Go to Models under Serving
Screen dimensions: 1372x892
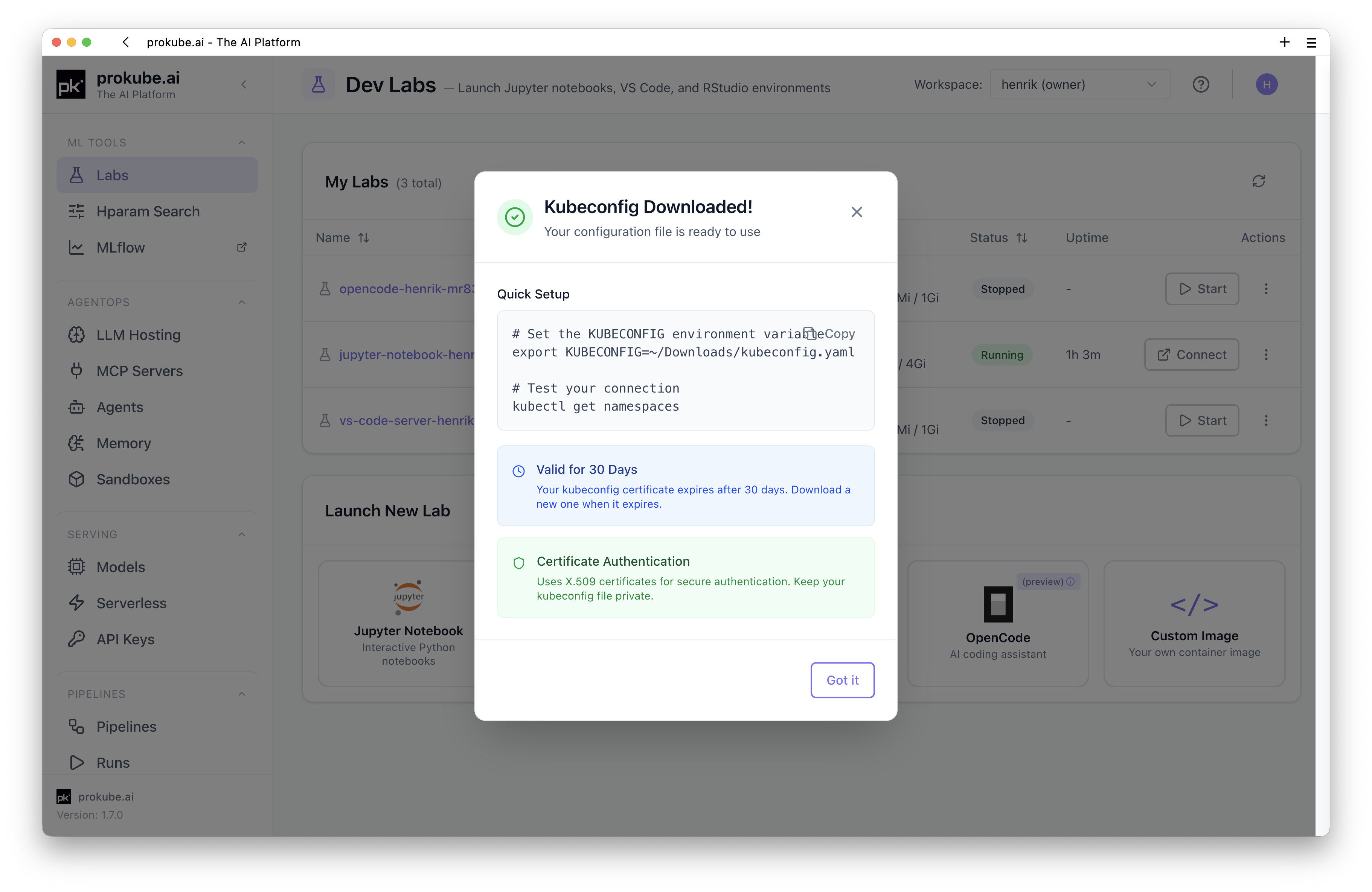tap(157, 567)
